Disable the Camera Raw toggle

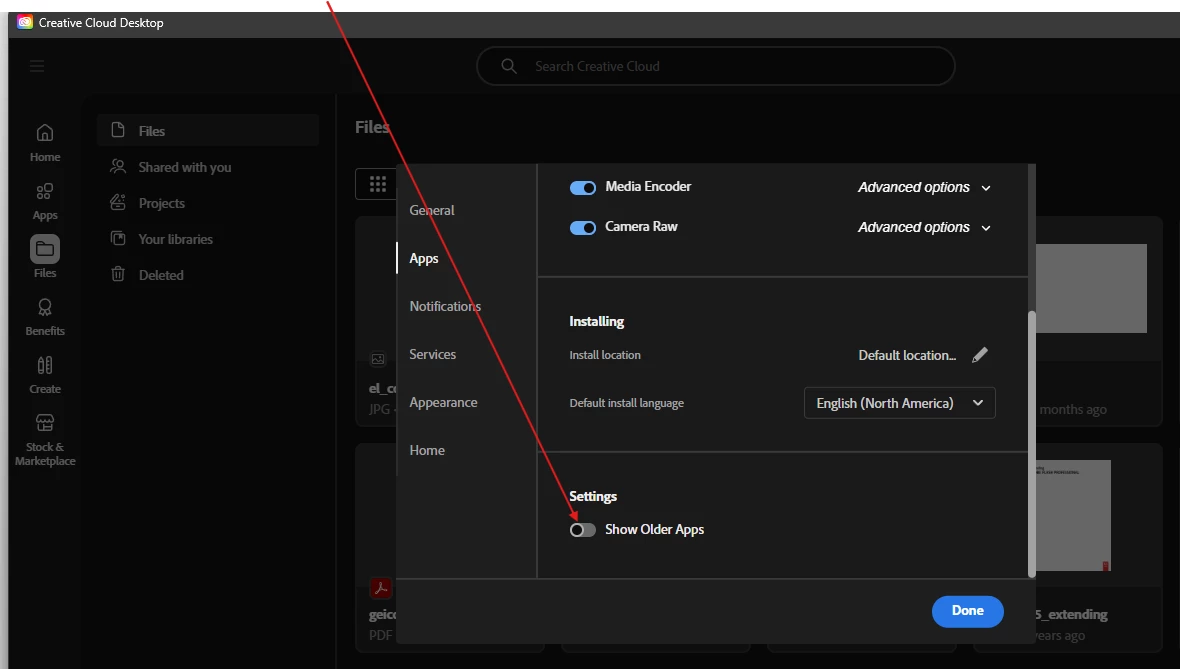pos(582,227)
